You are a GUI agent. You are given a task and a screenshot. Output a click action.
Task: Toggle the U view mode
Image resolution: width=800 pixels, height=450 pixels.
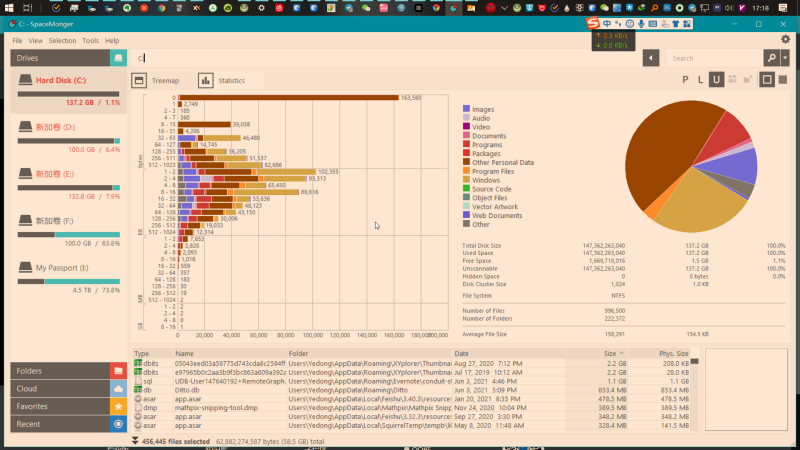pos(716,80)
